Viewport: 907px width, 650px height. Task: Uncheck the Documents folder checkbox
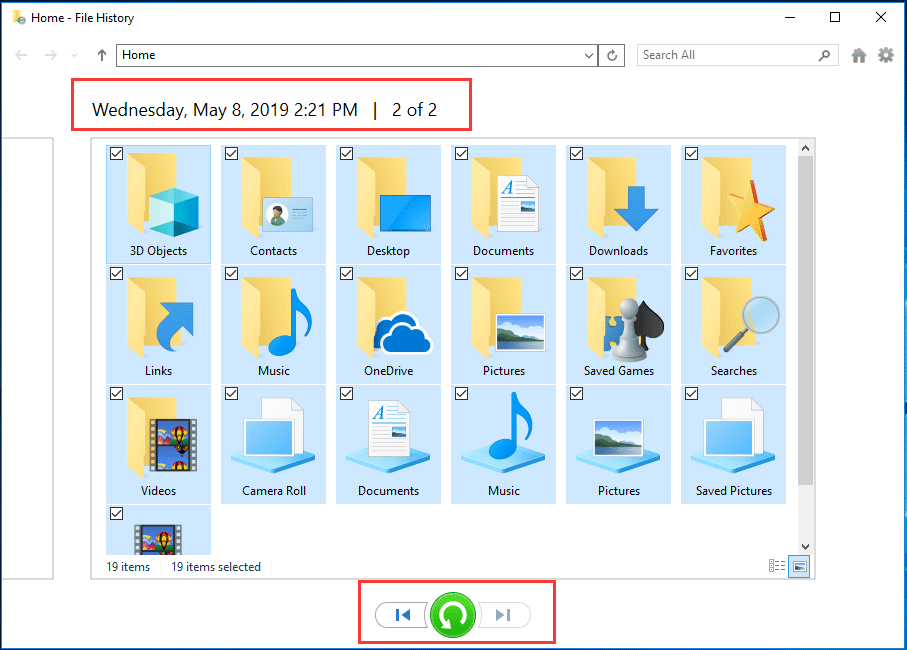[x=461, y=153]
